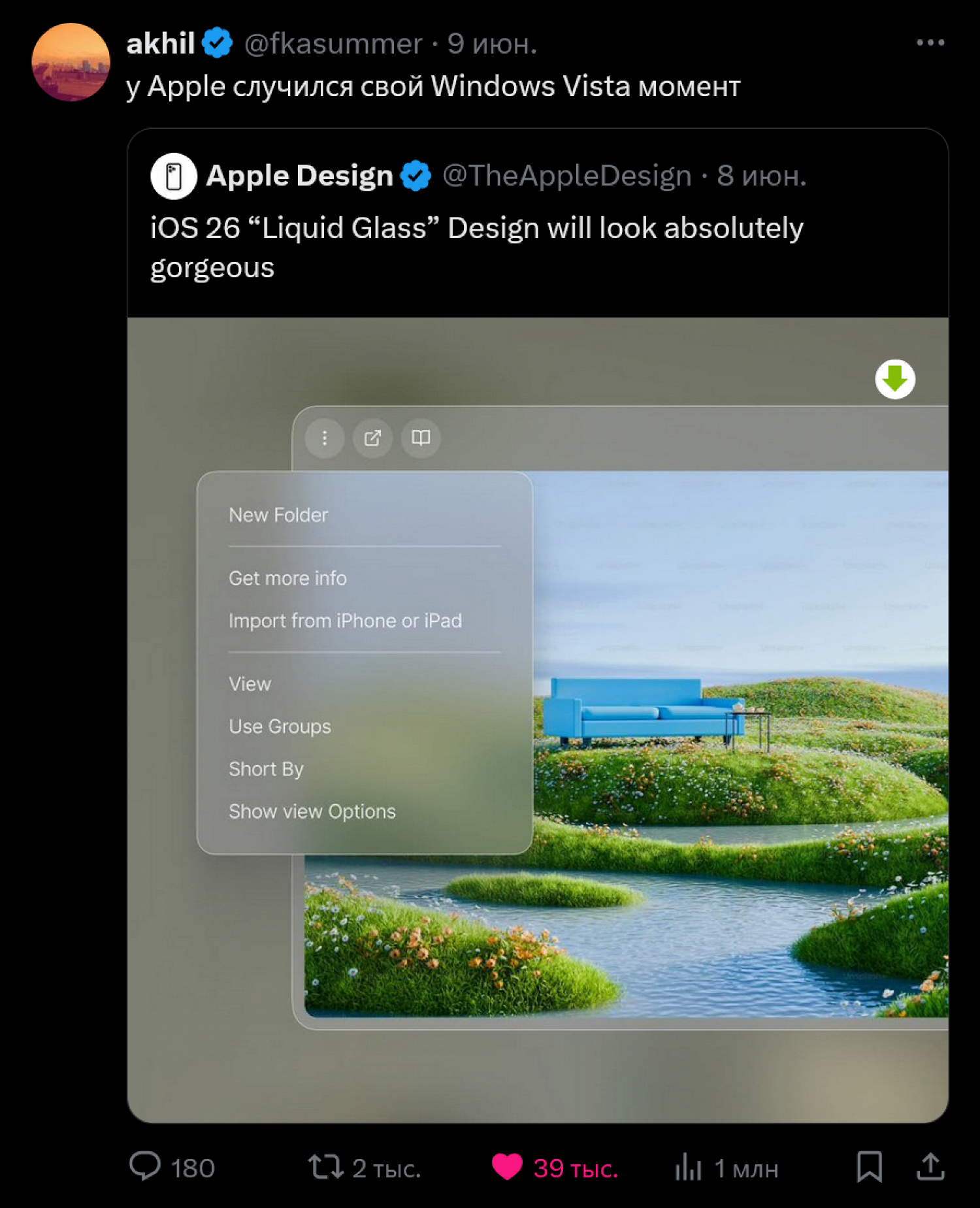Open the 9 июн. post date
Screen dimensions: 980x1208
(492, 44)
